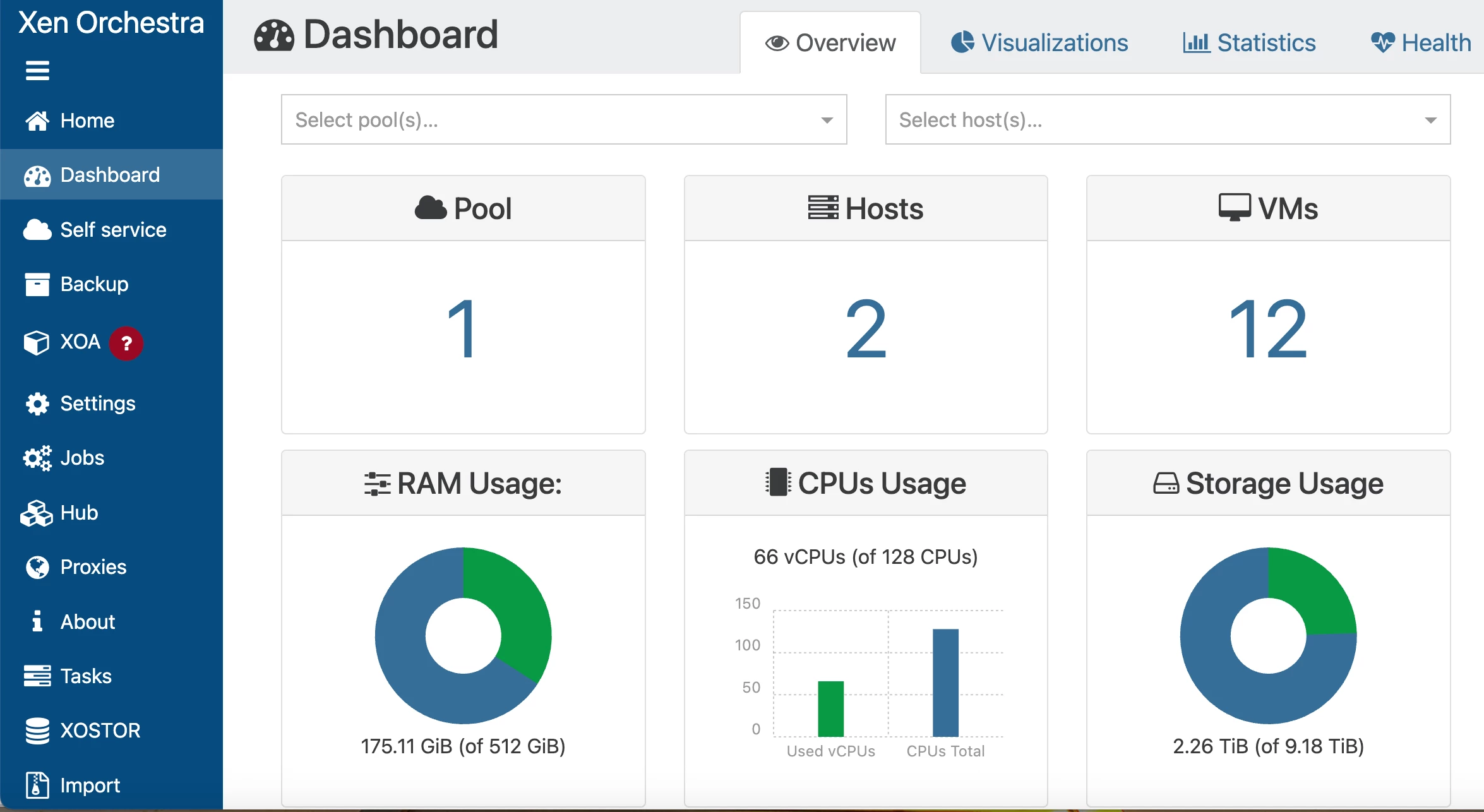Open About in the sidebar
The height and width of the screenshot is (812, 1484).
(111, 621)
